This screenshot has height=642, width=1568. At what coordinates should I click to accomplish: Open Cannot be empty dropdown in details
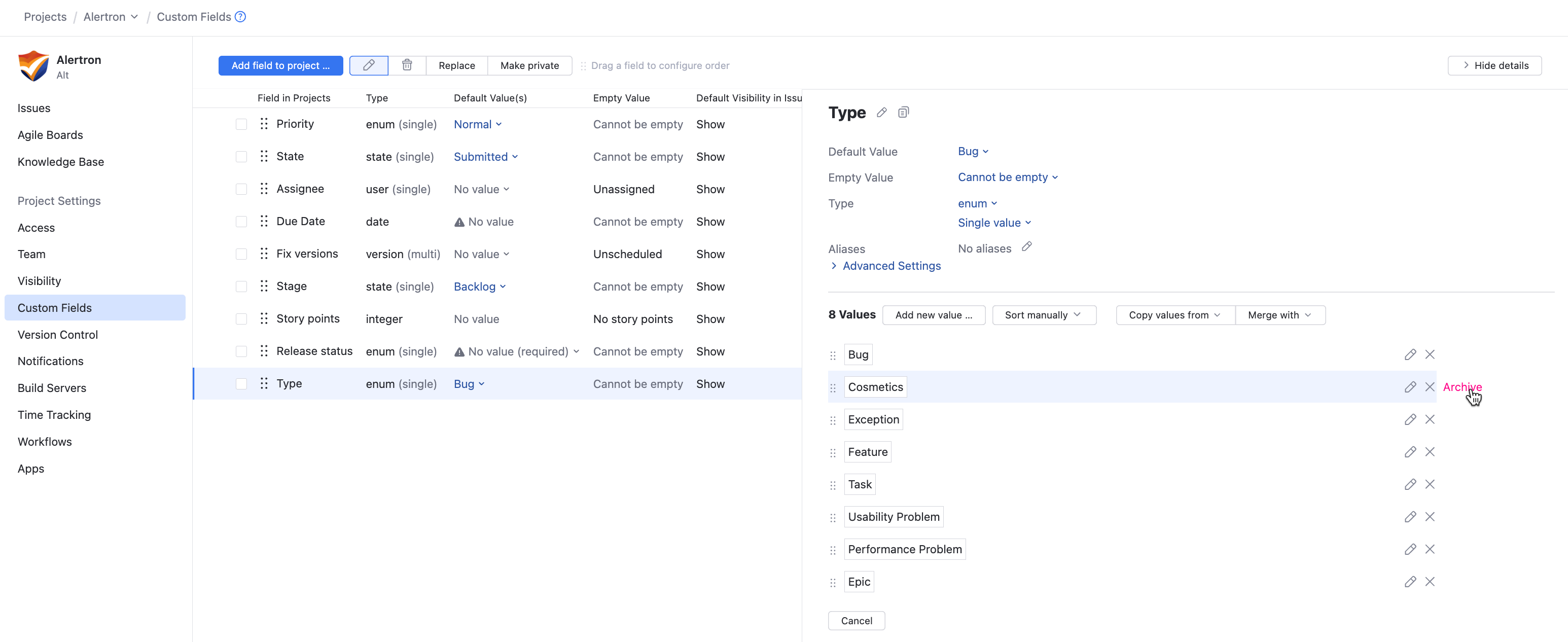click(1008, 177)
